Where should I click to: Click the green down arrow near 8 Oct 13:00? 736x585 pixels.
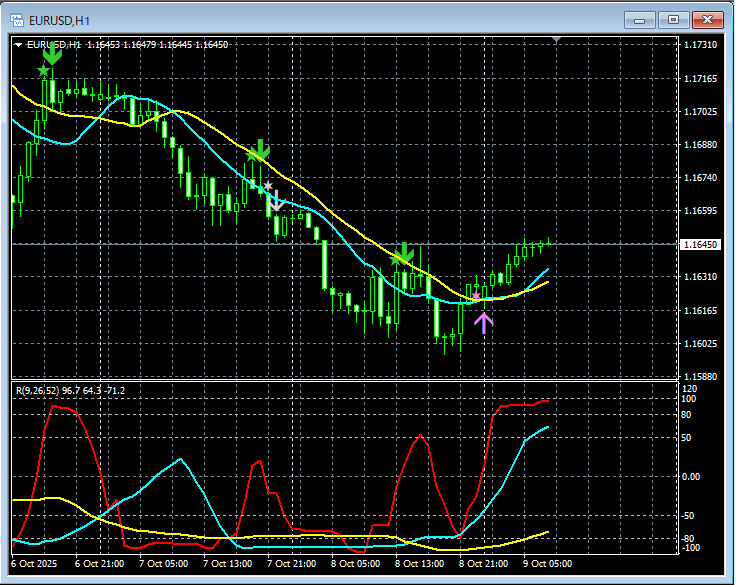[405, 252]
